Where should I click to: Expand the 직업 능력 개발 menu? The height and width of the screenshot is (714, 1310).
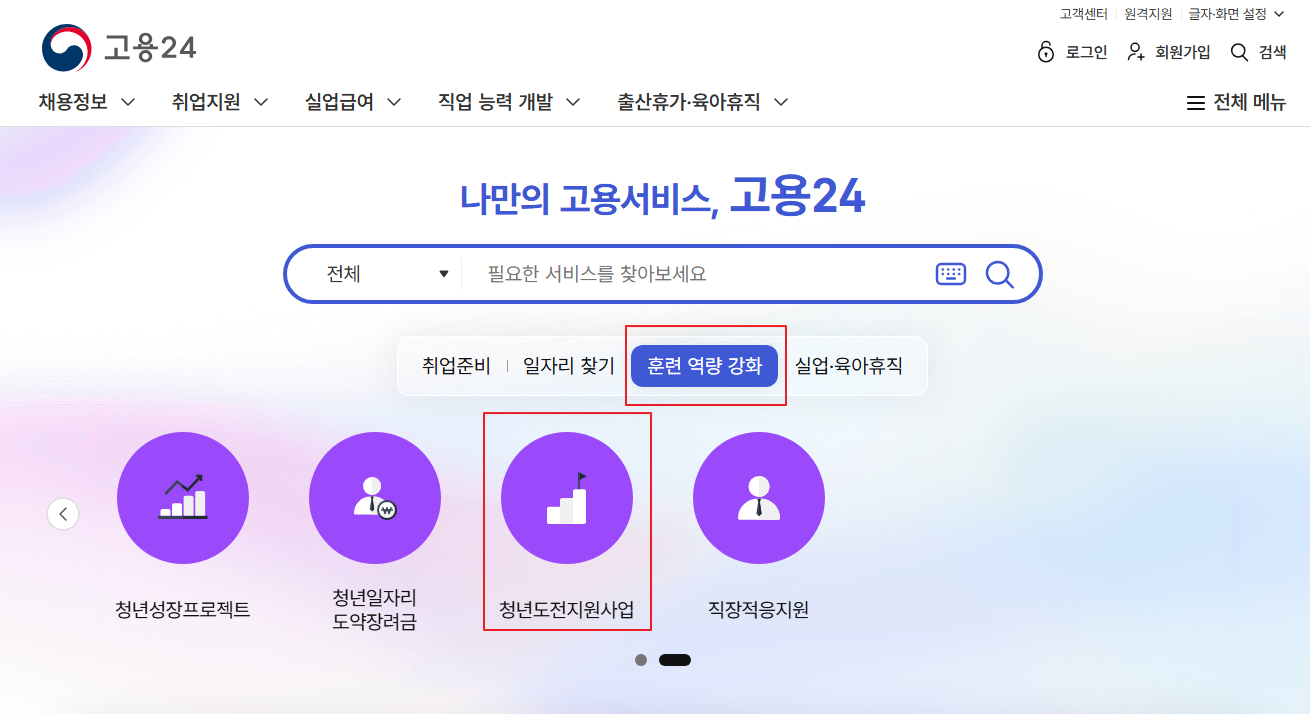[x=509, y=102]
